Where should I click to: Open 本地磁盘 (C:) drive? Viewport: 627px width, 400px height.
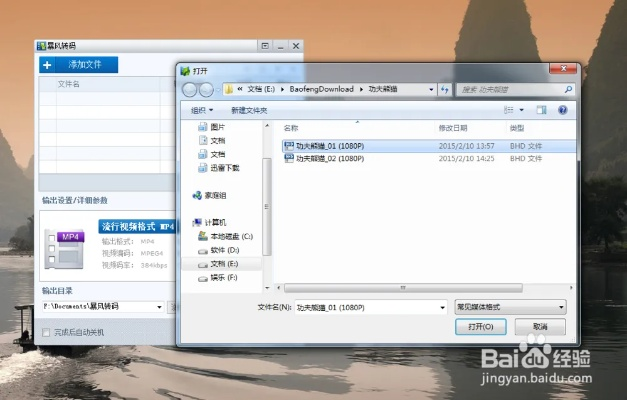231,236
